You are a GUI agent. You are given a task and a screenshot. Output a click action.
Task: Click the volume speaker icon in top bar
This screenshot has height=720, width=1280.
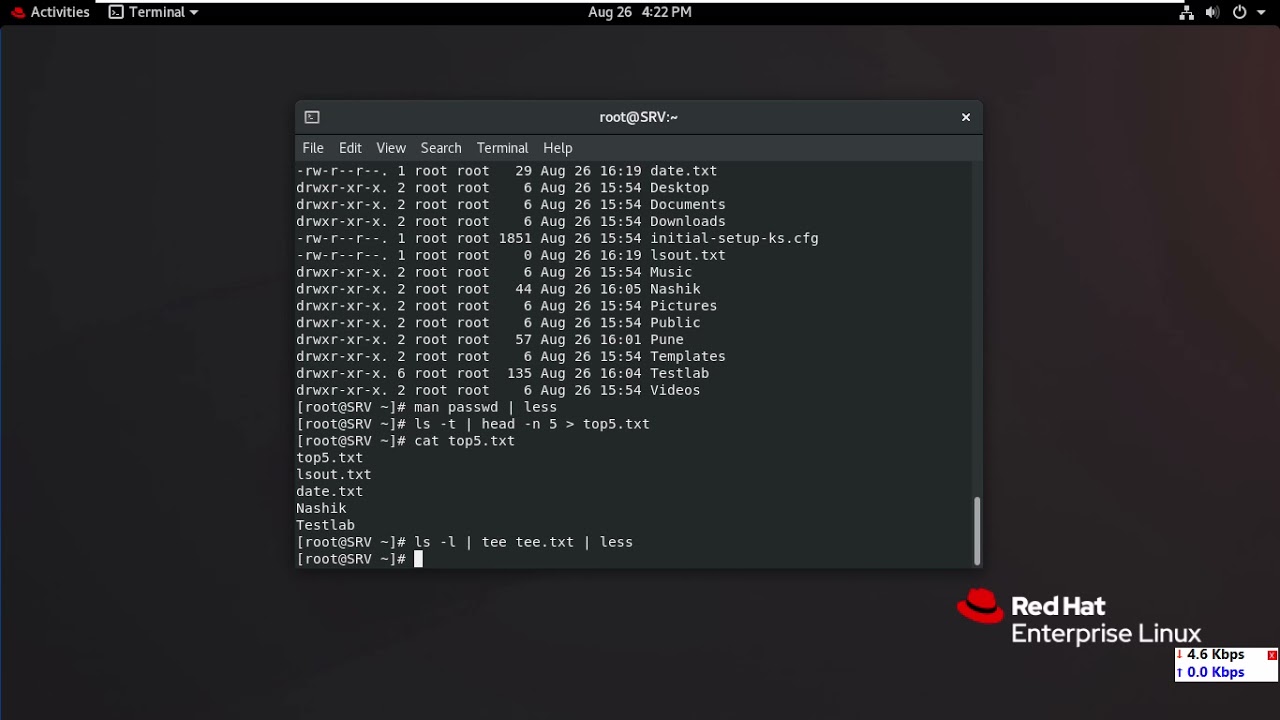(x=1212, y=12)
